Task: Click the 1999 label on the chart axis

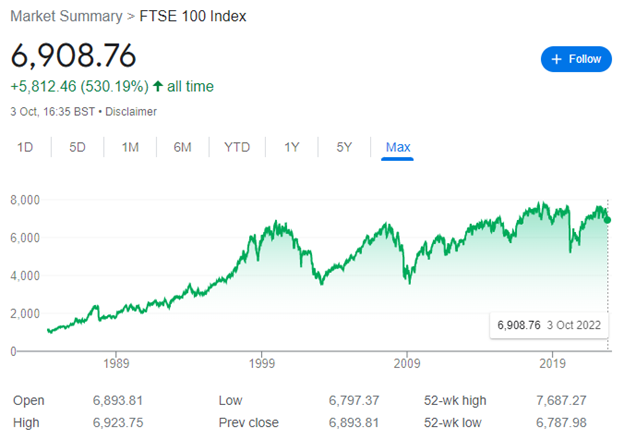Action: (261, 367)
